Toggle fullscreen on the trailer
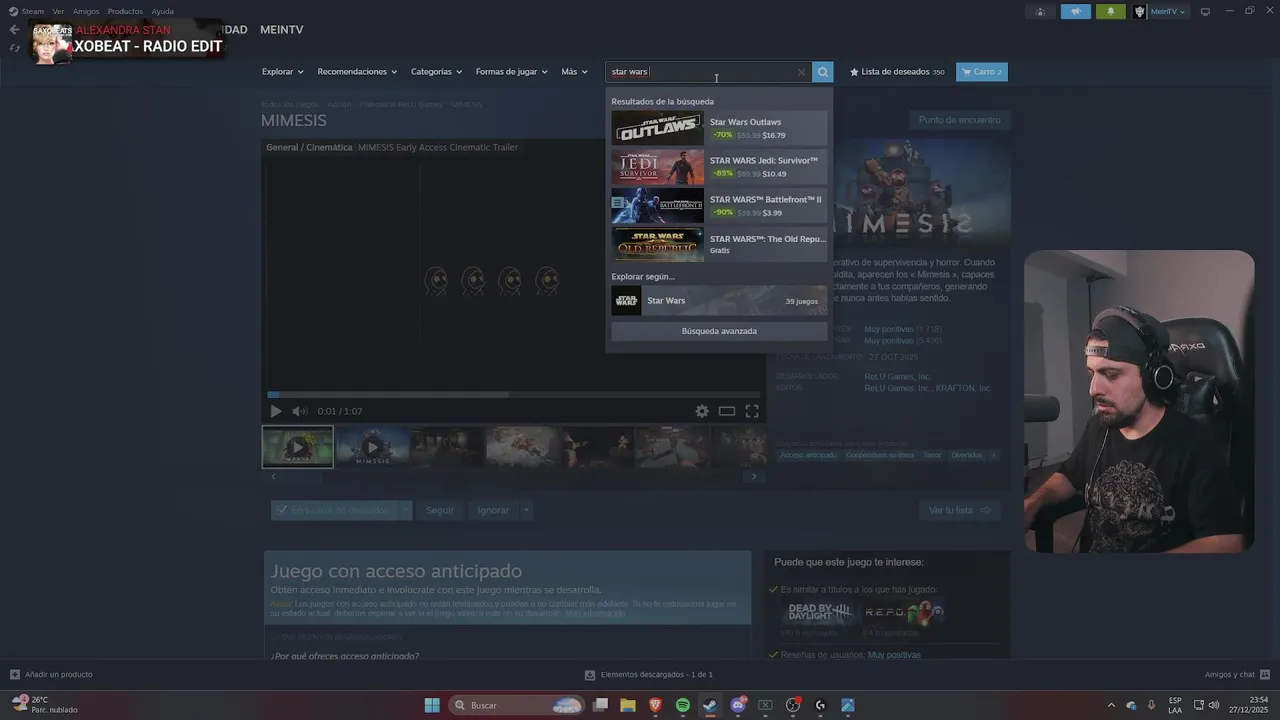Image resolution: width=1280 pixels, height=720 pixels. (752, 411)
